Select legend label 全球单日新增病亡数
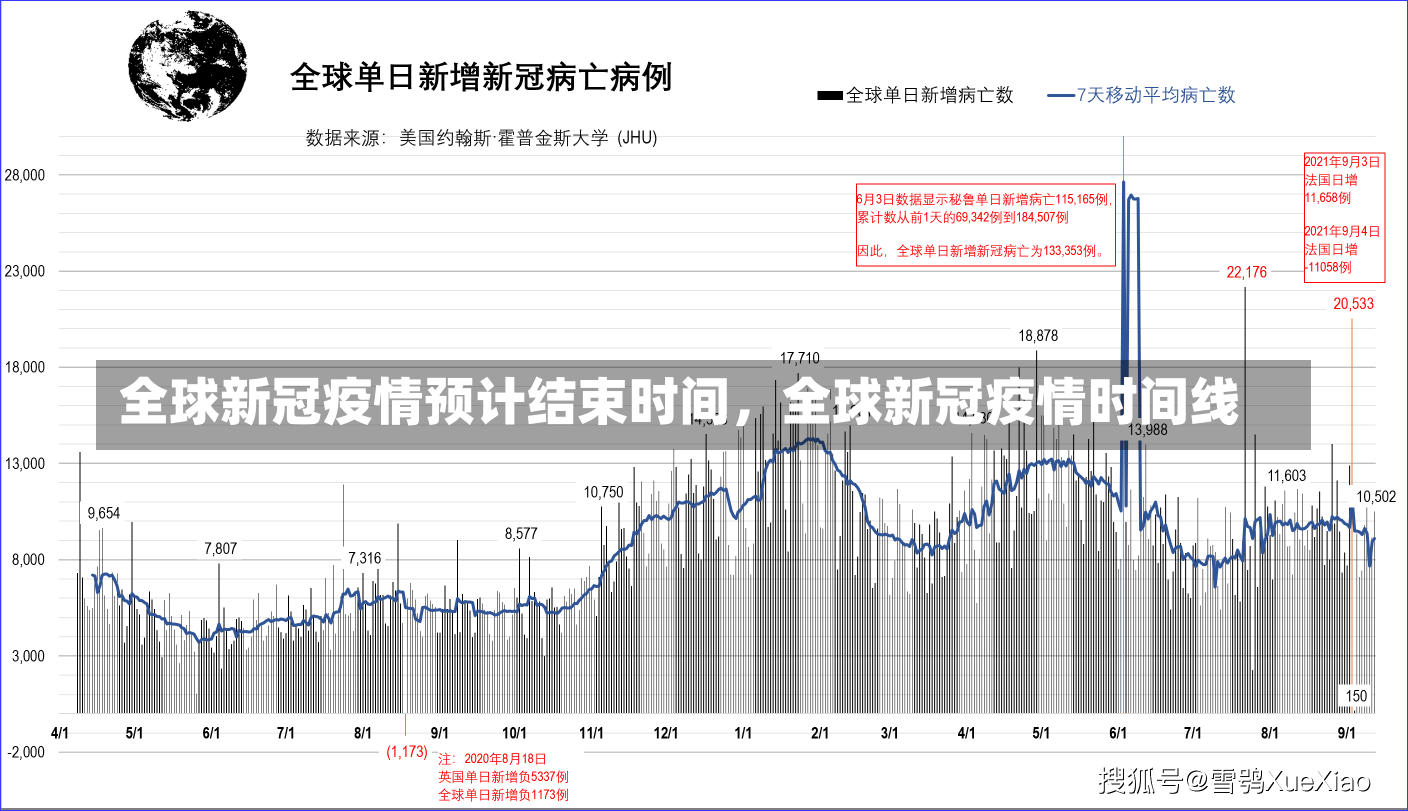 coord(930,96)
